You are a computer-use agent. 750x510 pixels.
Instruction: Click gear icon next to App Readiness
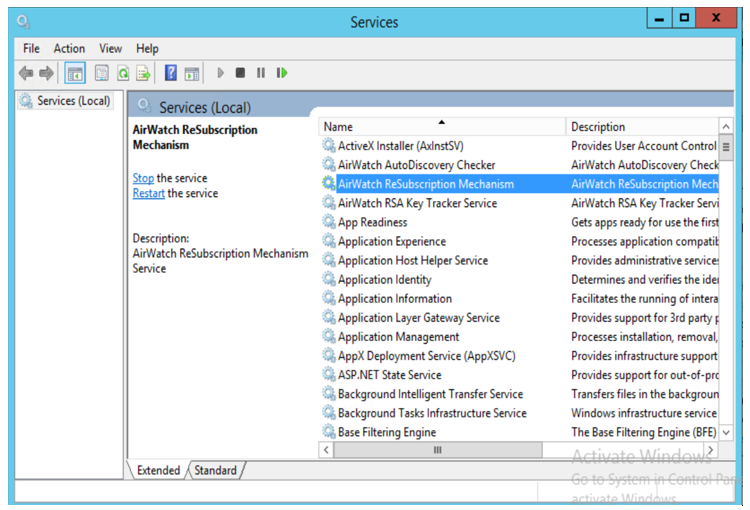[x=329, y=222]
